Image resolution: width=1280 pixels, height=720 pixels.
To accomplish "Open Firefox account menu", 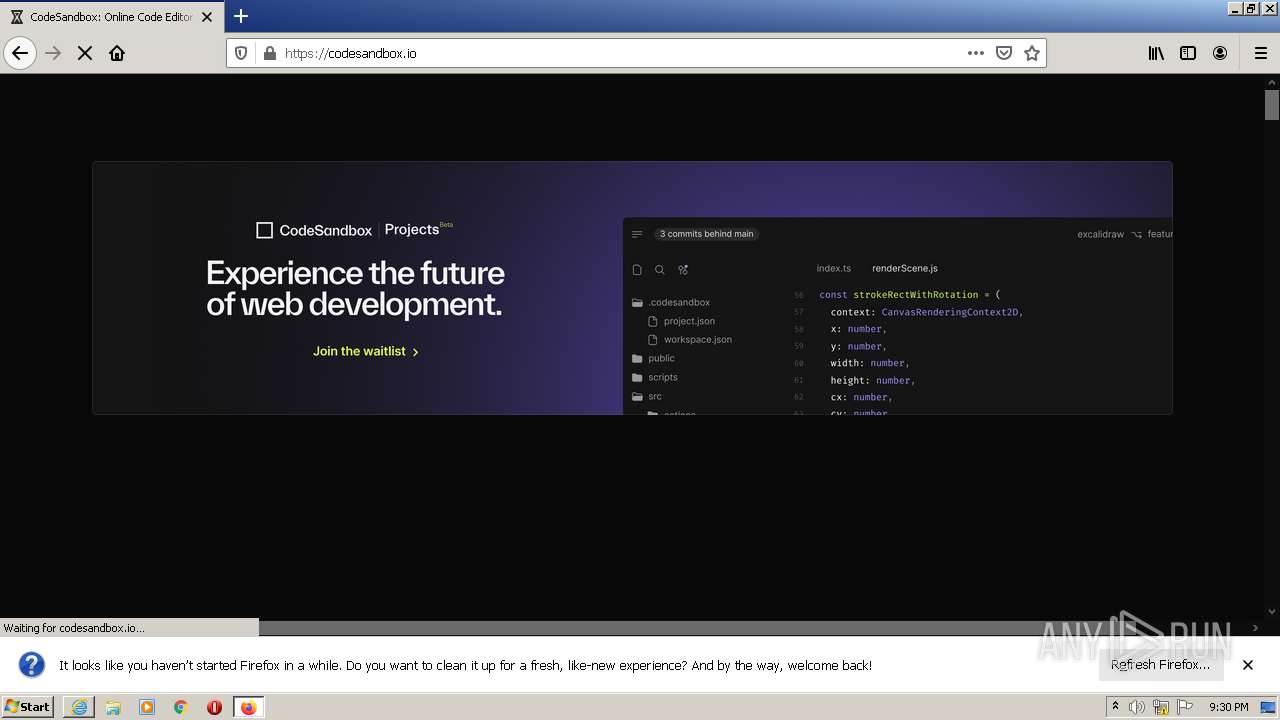I will (x=1220, y=53).
